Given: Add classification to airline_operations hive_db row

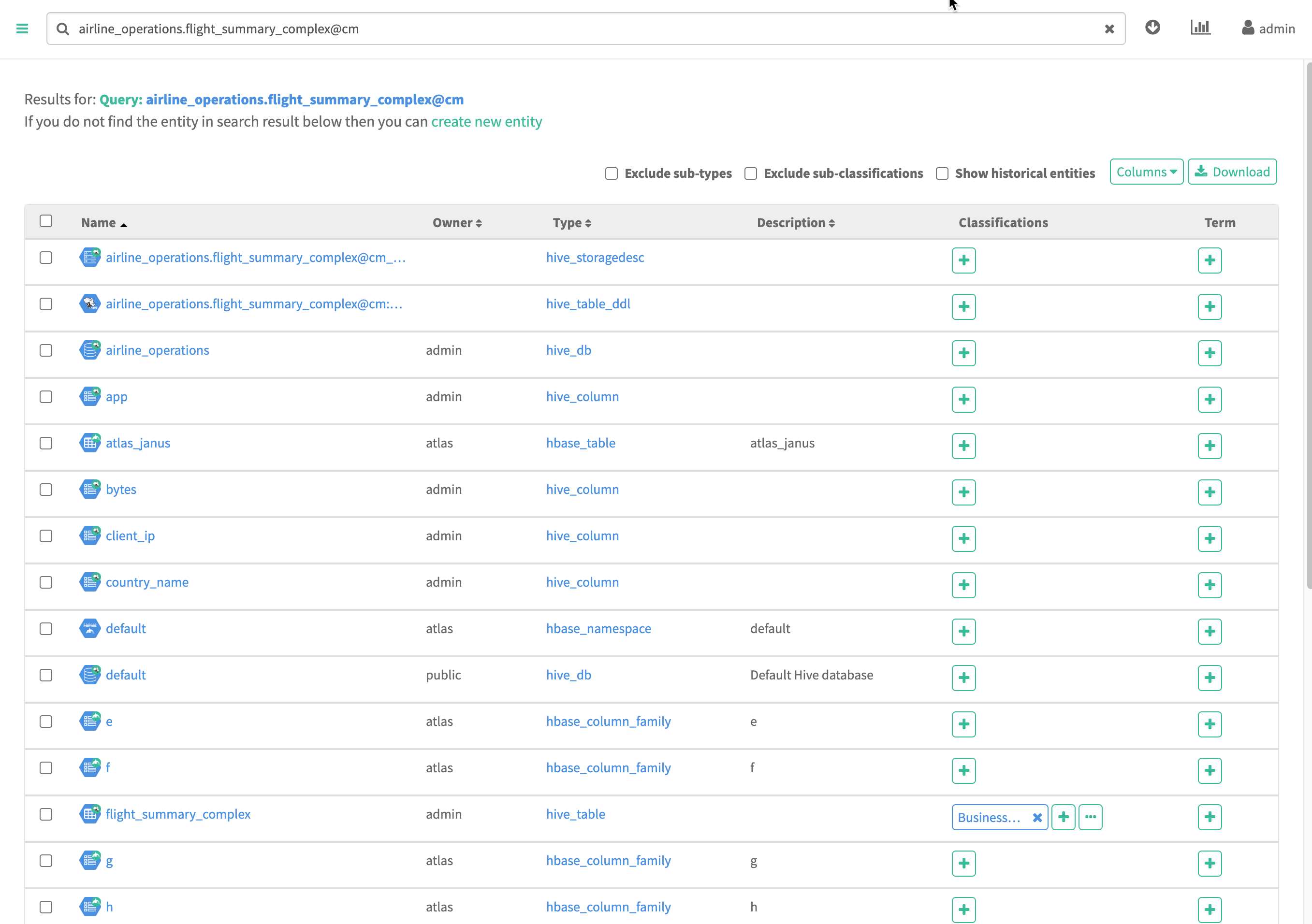Looking at the screenshot, I should click(963, 353).
